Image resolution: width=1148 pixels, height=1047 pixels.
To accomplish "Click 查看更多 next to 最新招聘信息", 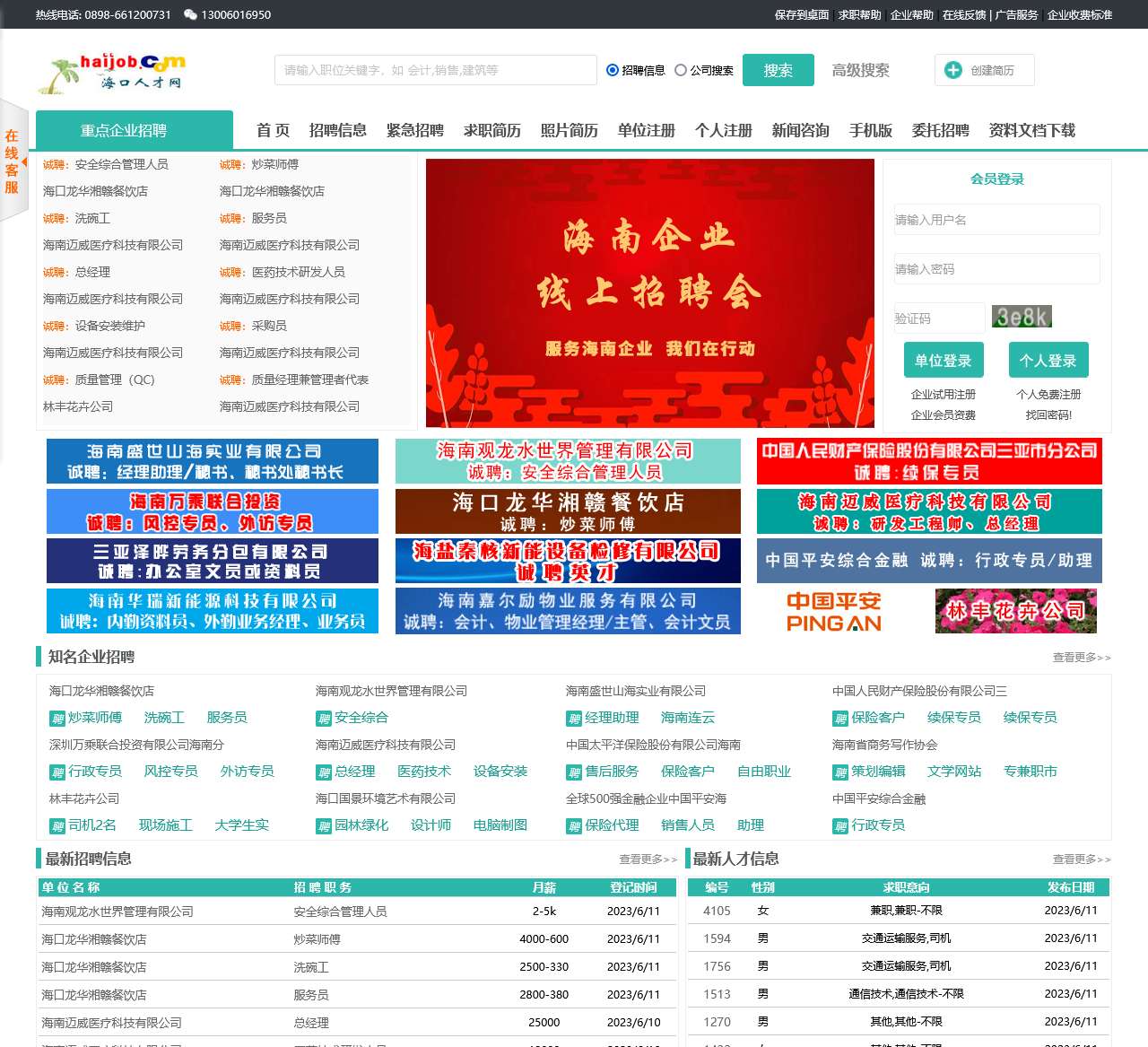I will click(648, 859).
